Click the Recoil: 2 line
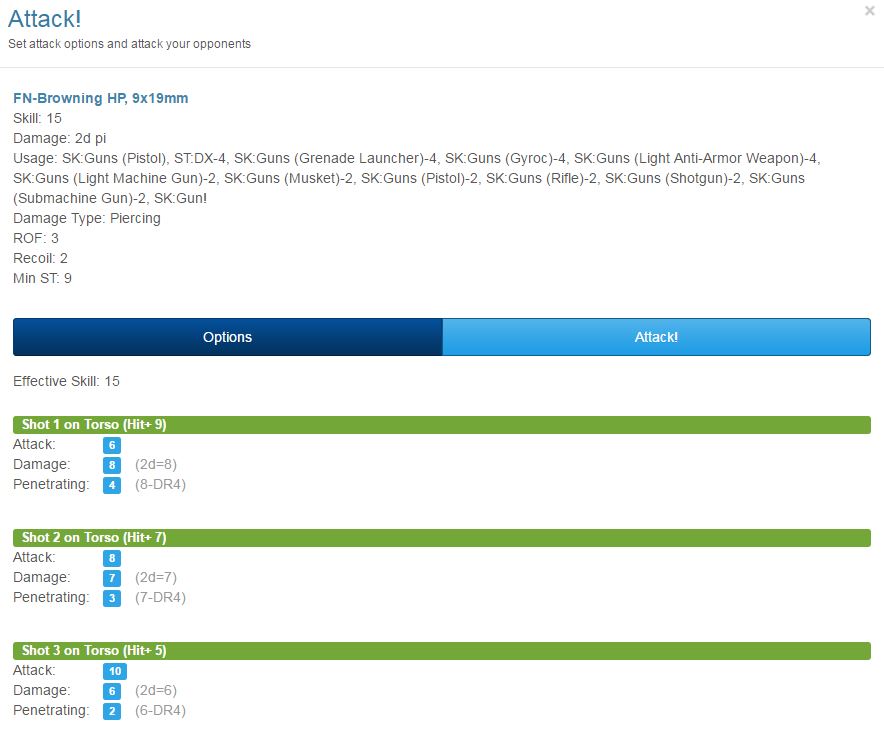The width and height of the screenshot is (884, 736). (41, 258)
